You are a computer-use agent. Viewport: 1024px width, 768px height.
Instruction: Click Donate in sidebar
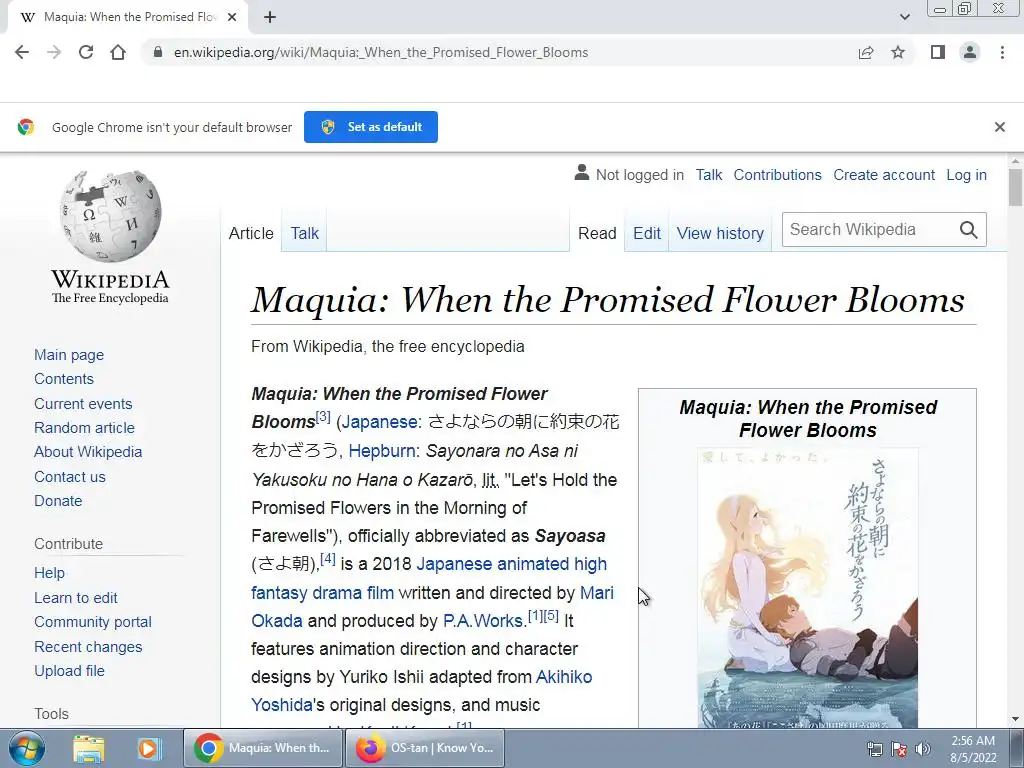58,501
